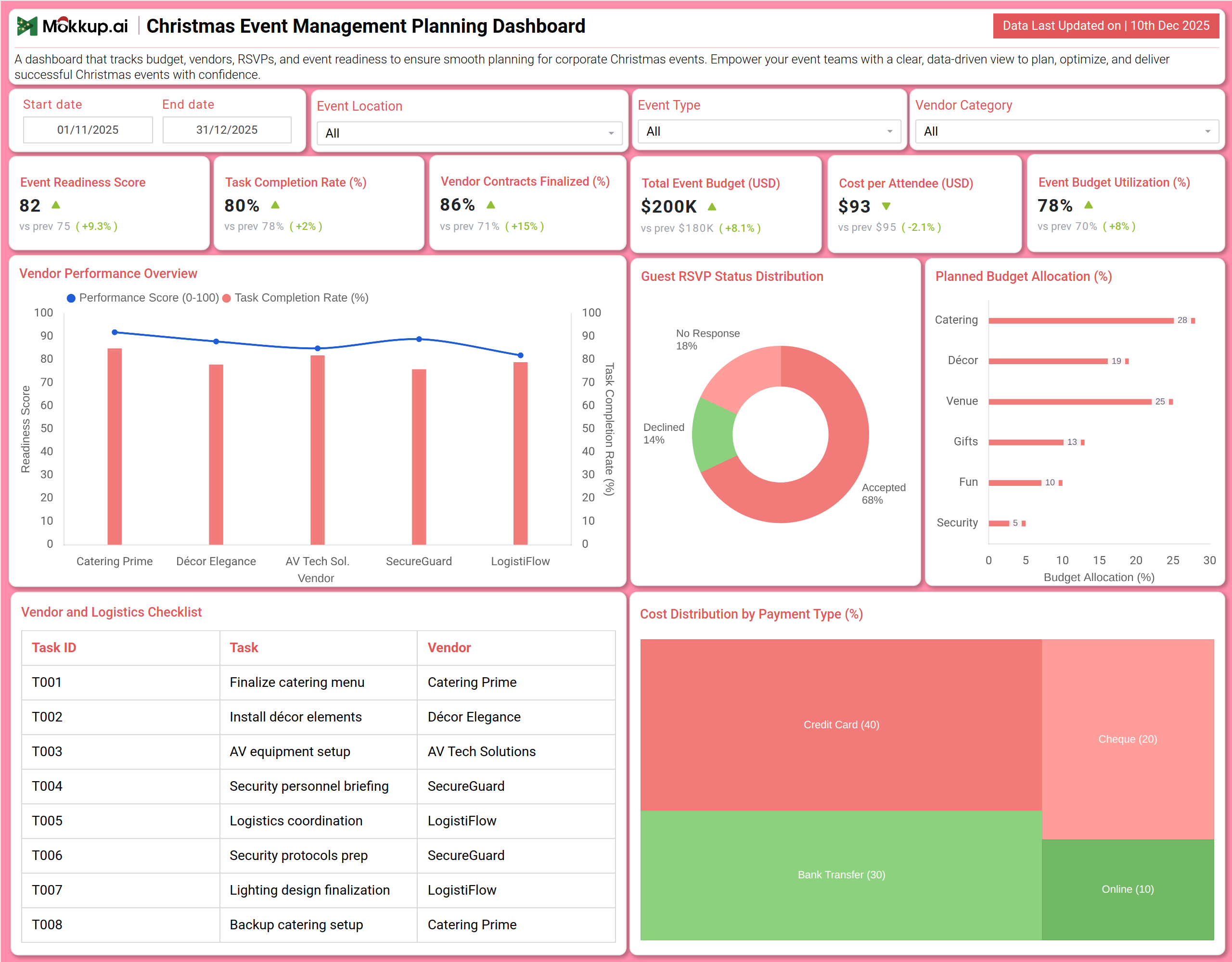Click Total Event Budget up-trend arrow
This screenshot has width=1232, height=962.
click(x=712, y=207)
